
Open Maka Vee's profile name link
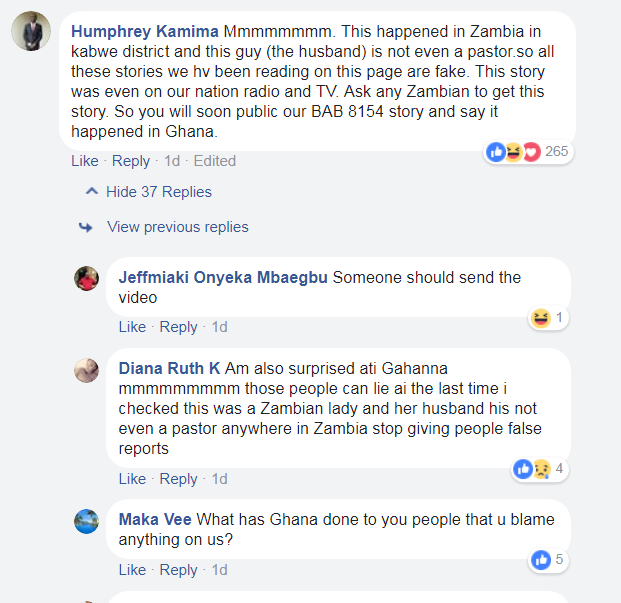point(155,520)
